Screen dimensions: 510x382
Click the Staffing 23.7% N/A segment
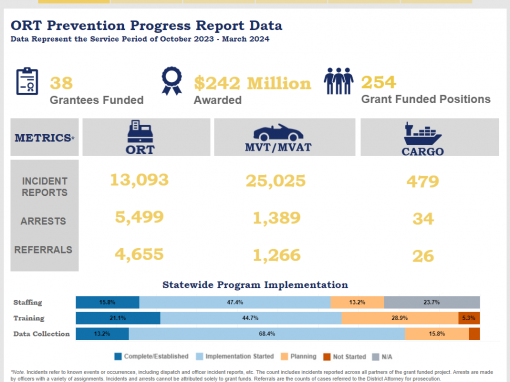pyautogui.click(x=432, y=302)
